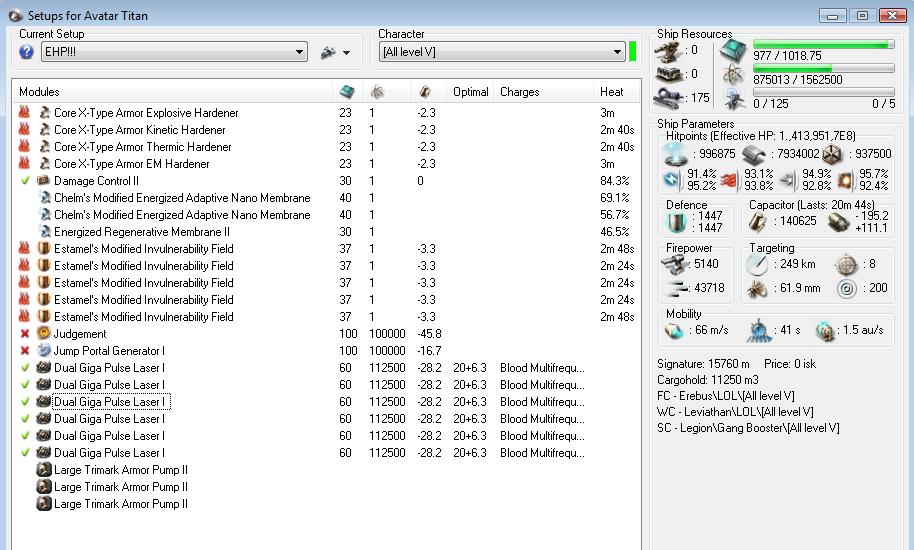Toggle Jump Portal Generator I status
Viewport: 914px width, 550px height.
click(x=25, y=351)
